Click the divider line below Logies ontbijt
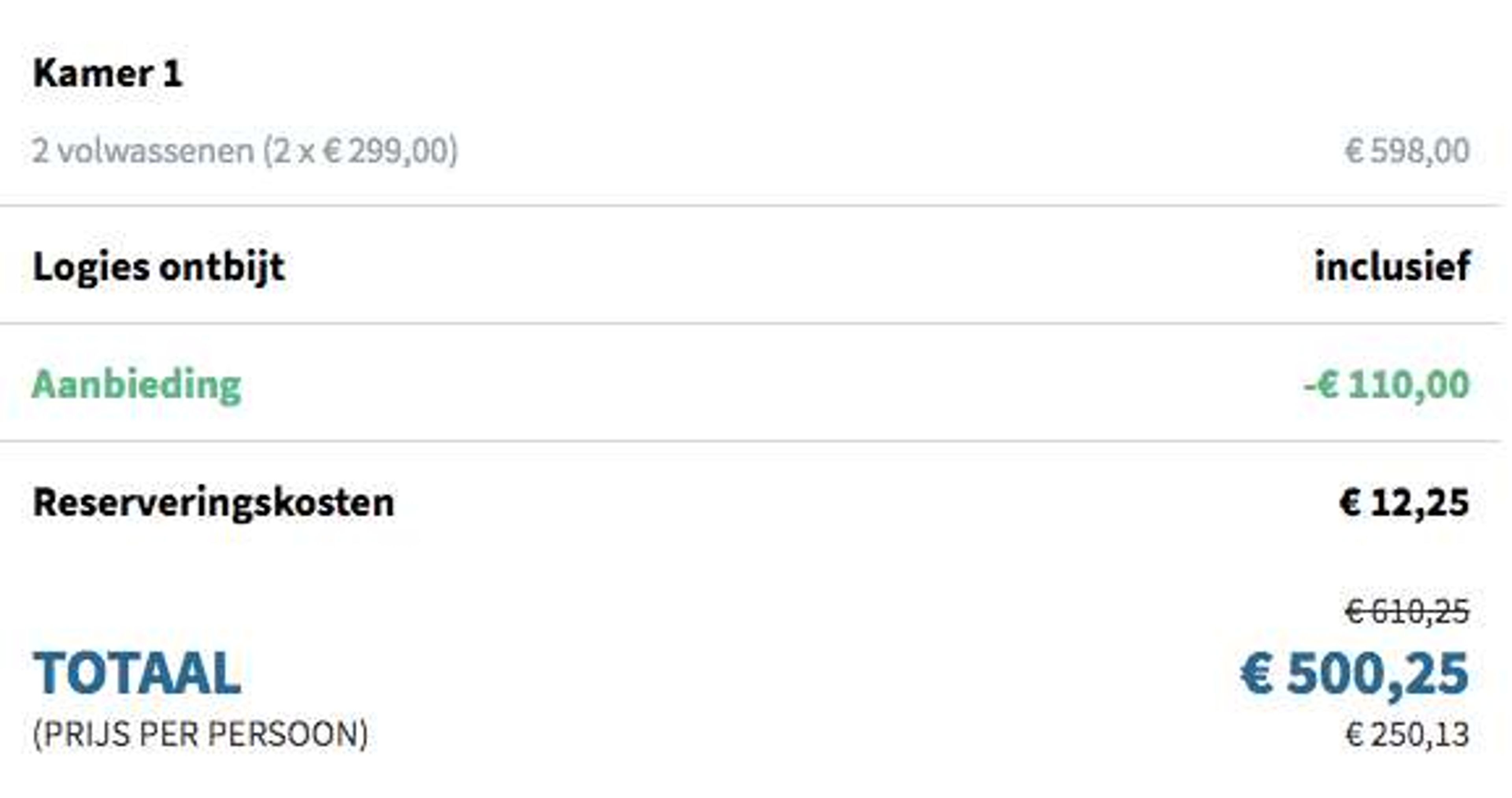The width and height of the screenshot is (1512, 798). click(751, 323)
